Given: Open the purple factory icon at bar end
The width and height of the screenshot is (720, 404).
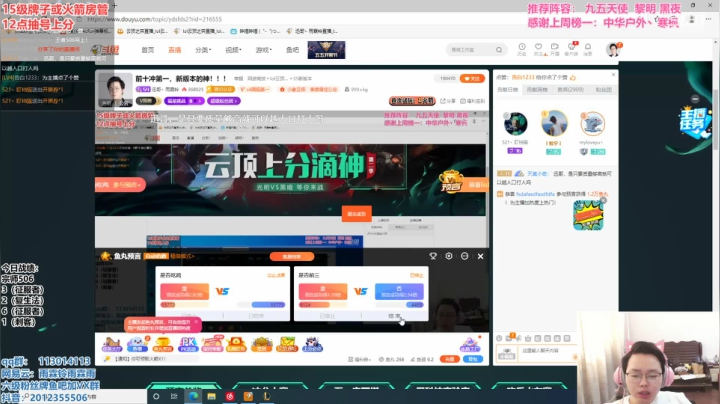Looking at the screenshot, I should click(470, 344).
